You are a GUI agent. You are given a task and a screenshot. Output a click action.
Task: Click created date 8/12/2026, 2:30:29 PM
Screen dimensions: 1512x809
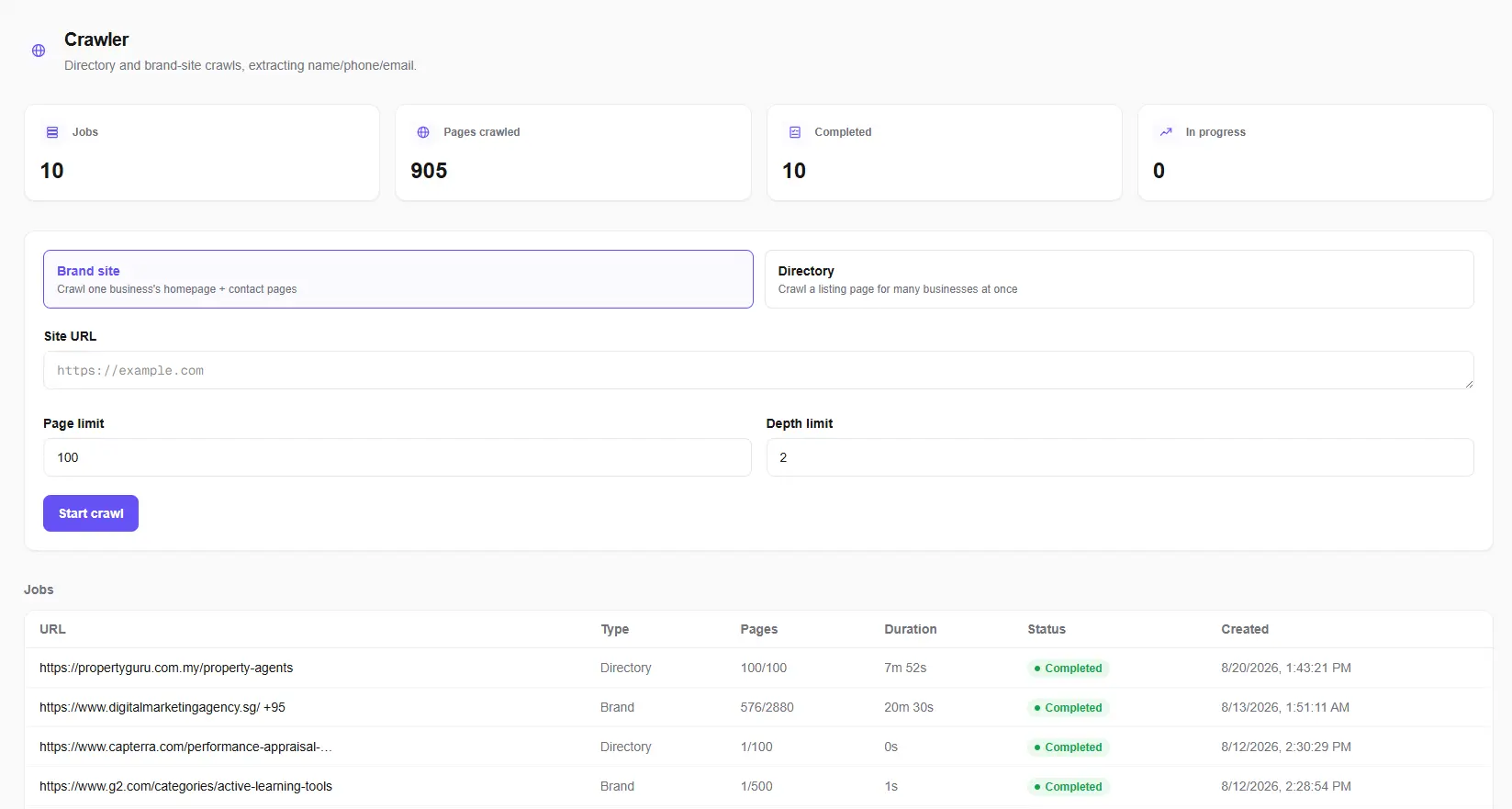[1286, 747]
